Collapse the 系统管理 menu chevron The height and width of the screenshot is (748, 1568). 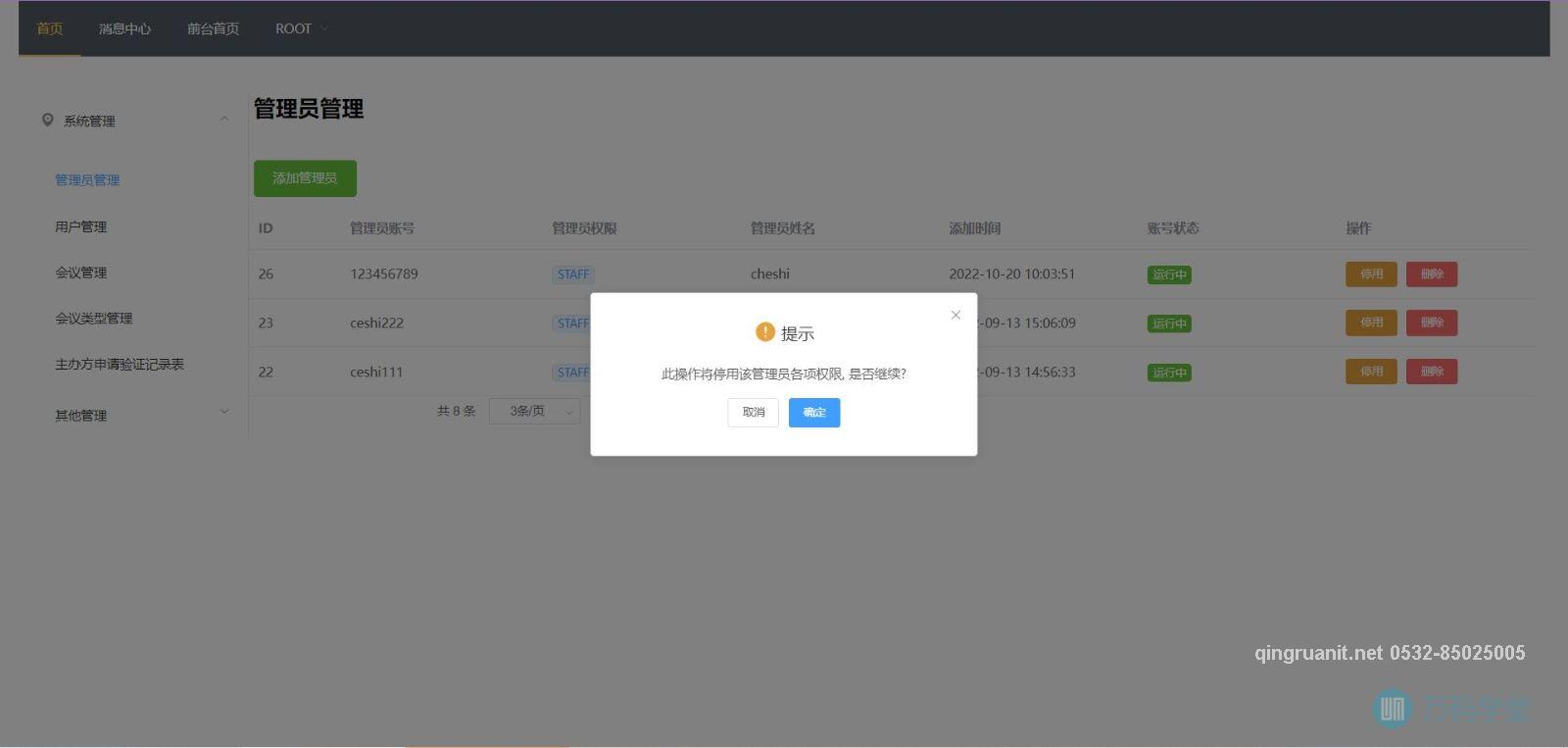tap(224, 120)
